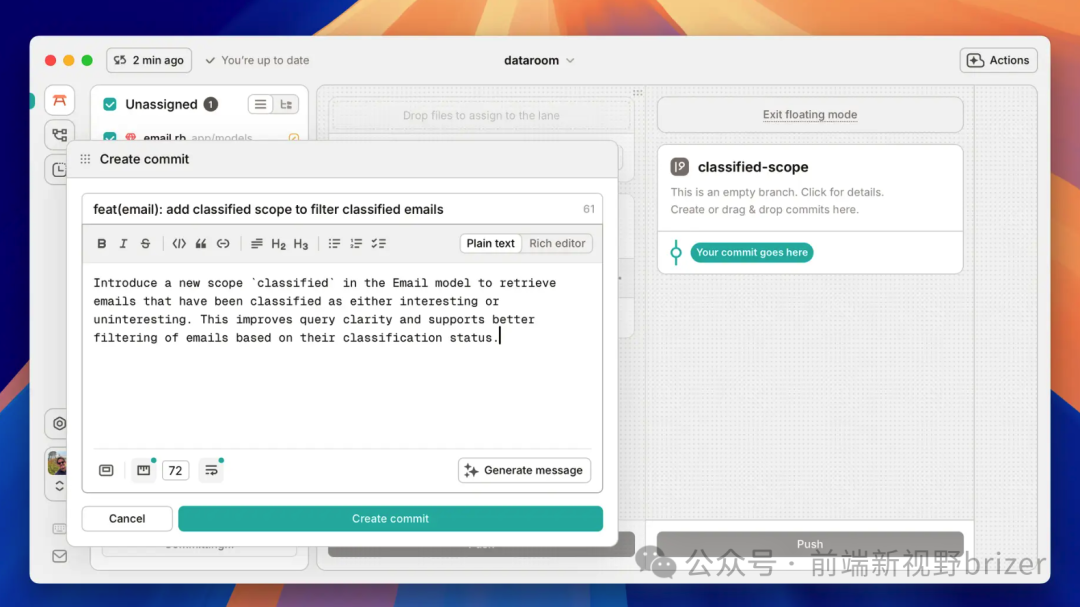Click the Drop files to assign lane area
This screenshot has height=607, width=1080.
click(x=481, y=115)
